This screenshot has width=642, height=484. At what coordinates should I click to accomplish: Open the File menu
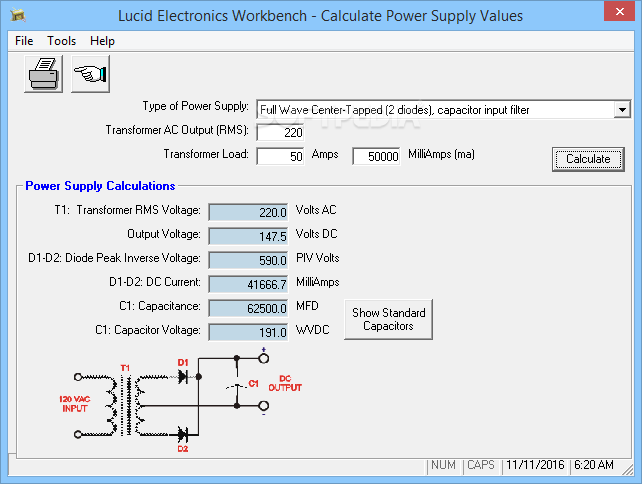click(24, 41)
